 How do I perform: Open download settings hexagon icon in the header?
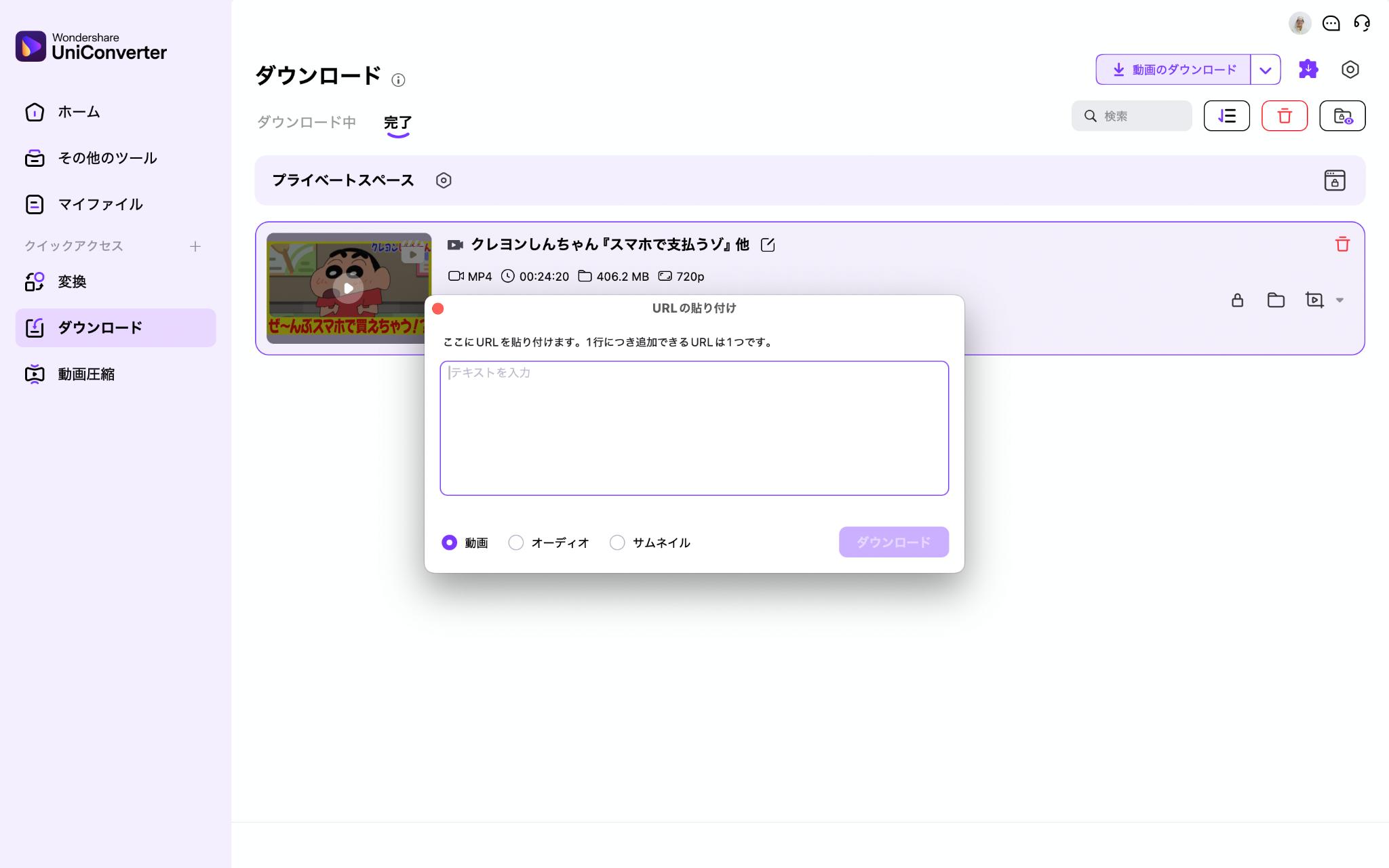1350,69
